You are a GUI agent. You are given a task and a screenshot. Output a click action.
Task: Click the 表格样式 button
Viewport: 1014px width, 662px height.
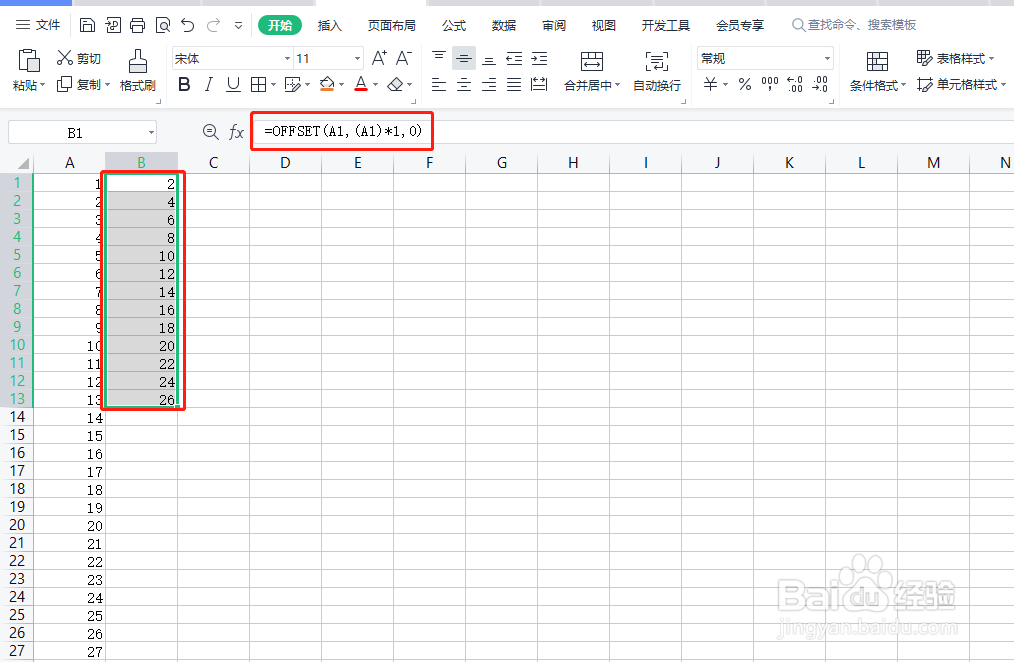[x=958, y=58]
